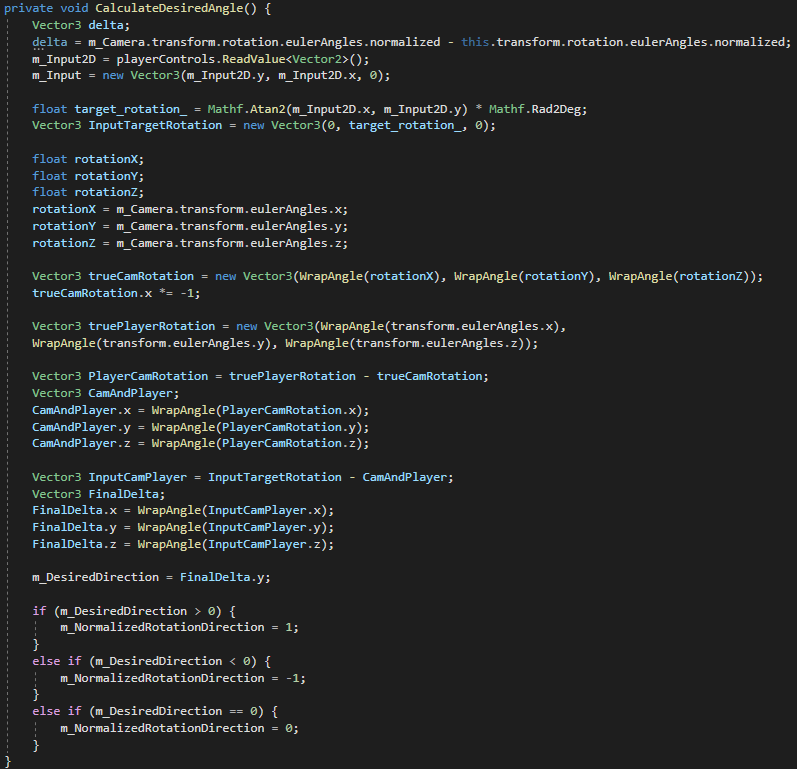Click 'm_NormalizedRotationDirection = 1;' line

pyautogui.click(x=179, y=628)
